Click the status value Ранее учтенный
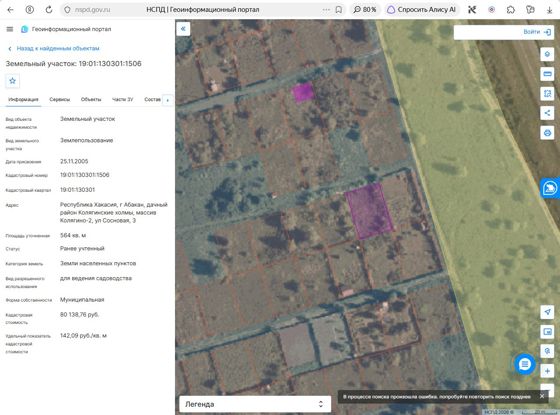 [x=82, y=248]
